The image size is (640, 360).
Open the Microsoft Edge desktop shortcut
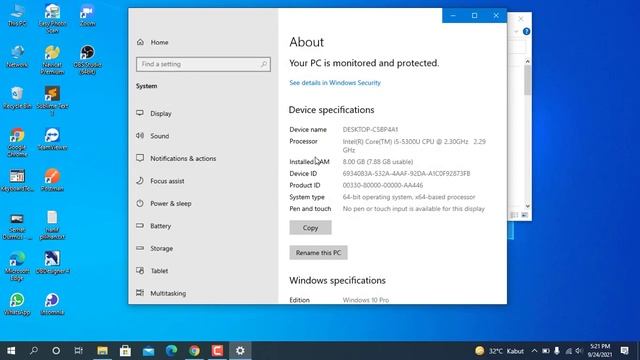tap(17, 265)
